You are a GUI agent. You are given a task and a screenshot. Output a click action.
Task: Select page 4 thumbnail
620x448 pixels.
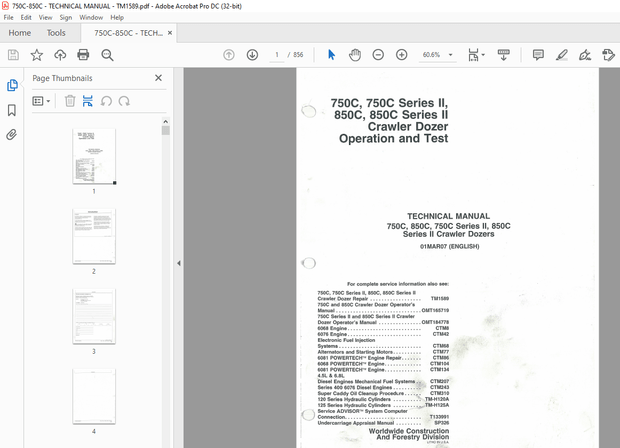94,396
